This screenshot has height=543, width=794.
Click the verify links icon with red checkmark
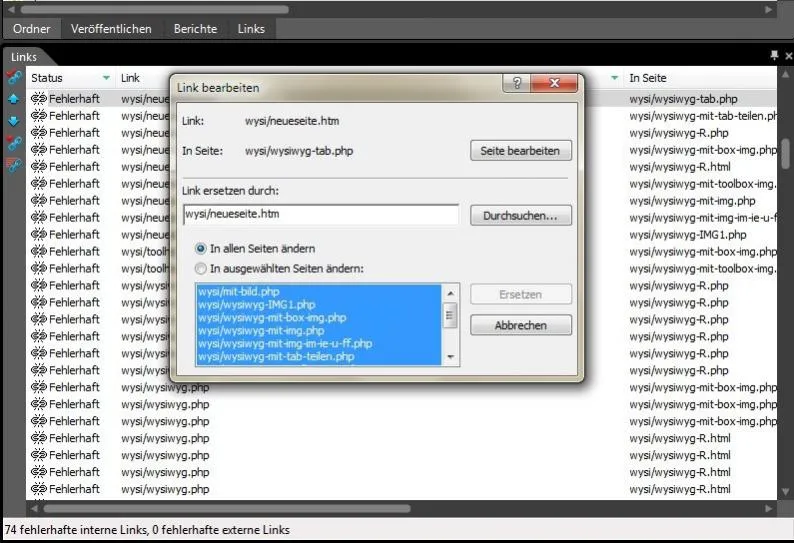click(14, 77)
